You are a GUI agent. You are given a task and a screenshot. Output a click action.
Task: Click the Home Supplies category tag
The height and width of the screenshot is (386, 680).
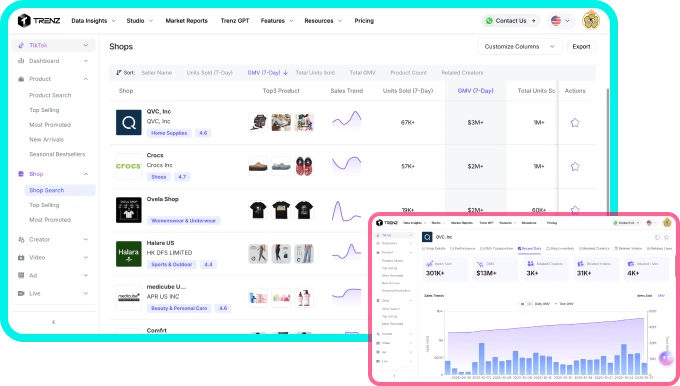tap(169, 133)
